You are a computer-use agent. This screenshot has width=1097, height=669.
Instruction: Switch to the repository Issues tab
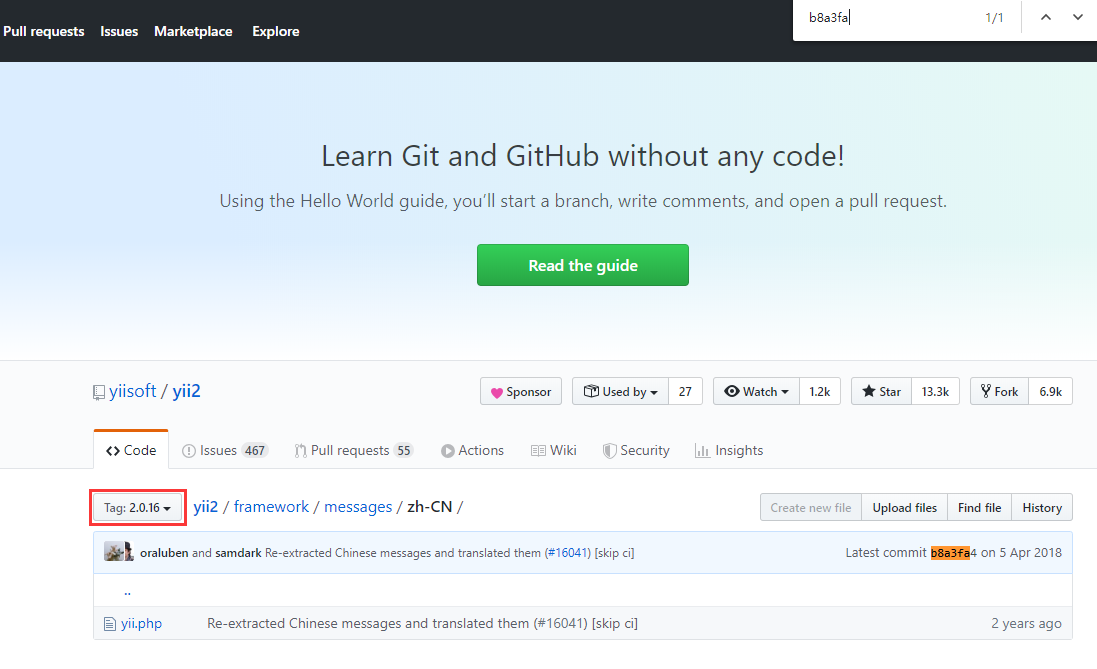(x=225, y=450)
